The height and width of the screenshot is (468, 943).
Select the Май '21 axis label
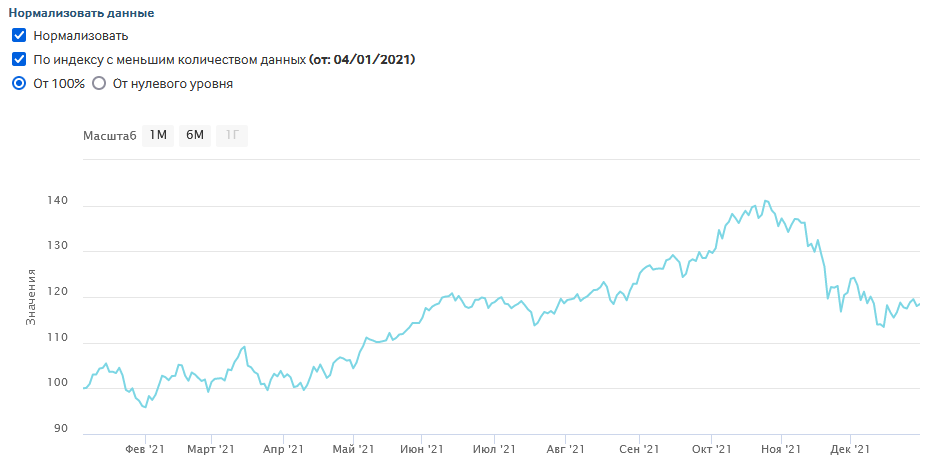click(352, 450)
